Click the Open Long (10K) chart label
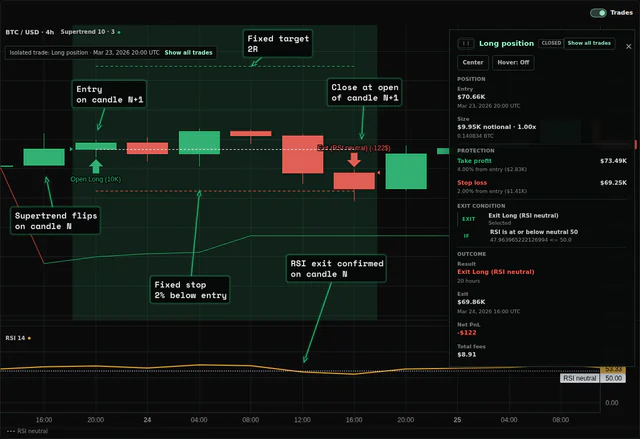Screen dimensions: 640x439 96,179
